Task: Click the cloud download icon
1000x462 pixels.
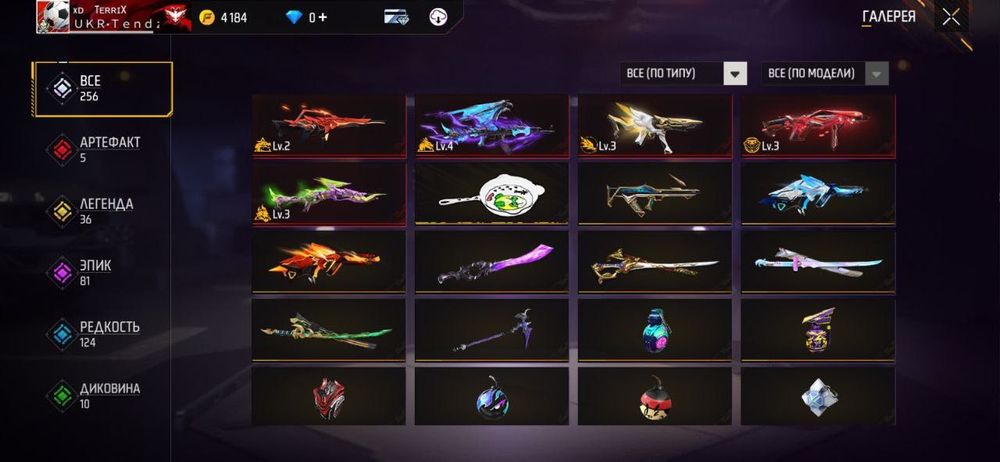Action: pos(438,17)
